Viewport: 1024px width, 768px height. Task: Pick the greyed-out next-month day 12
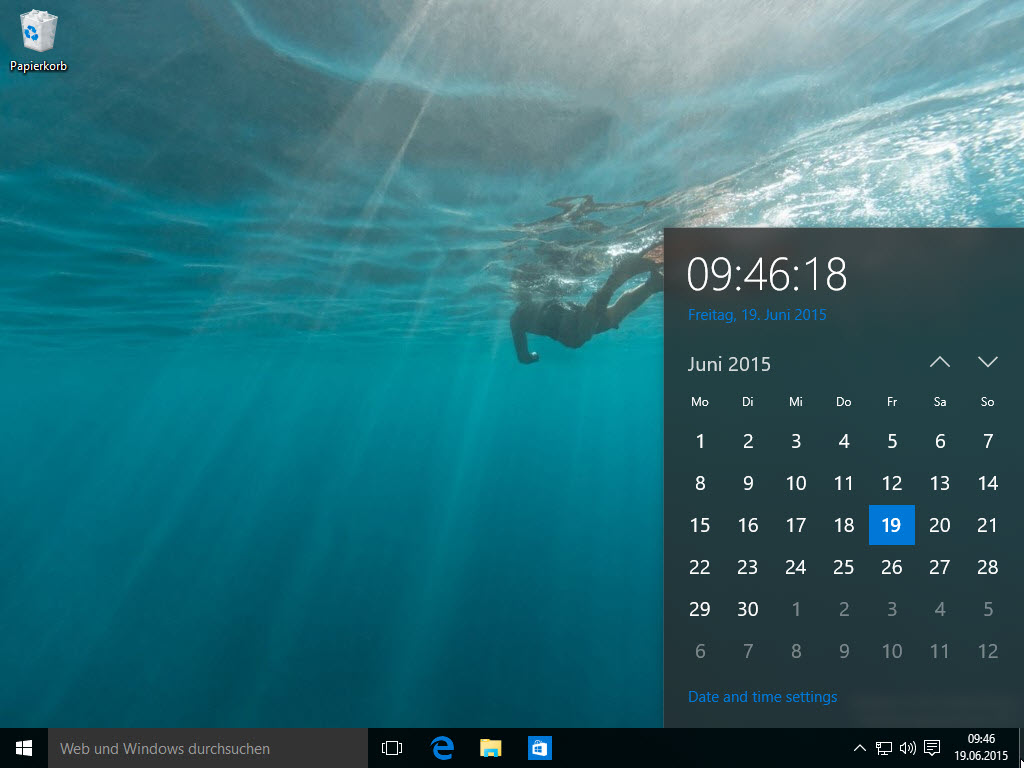click(x=987, y=651)
